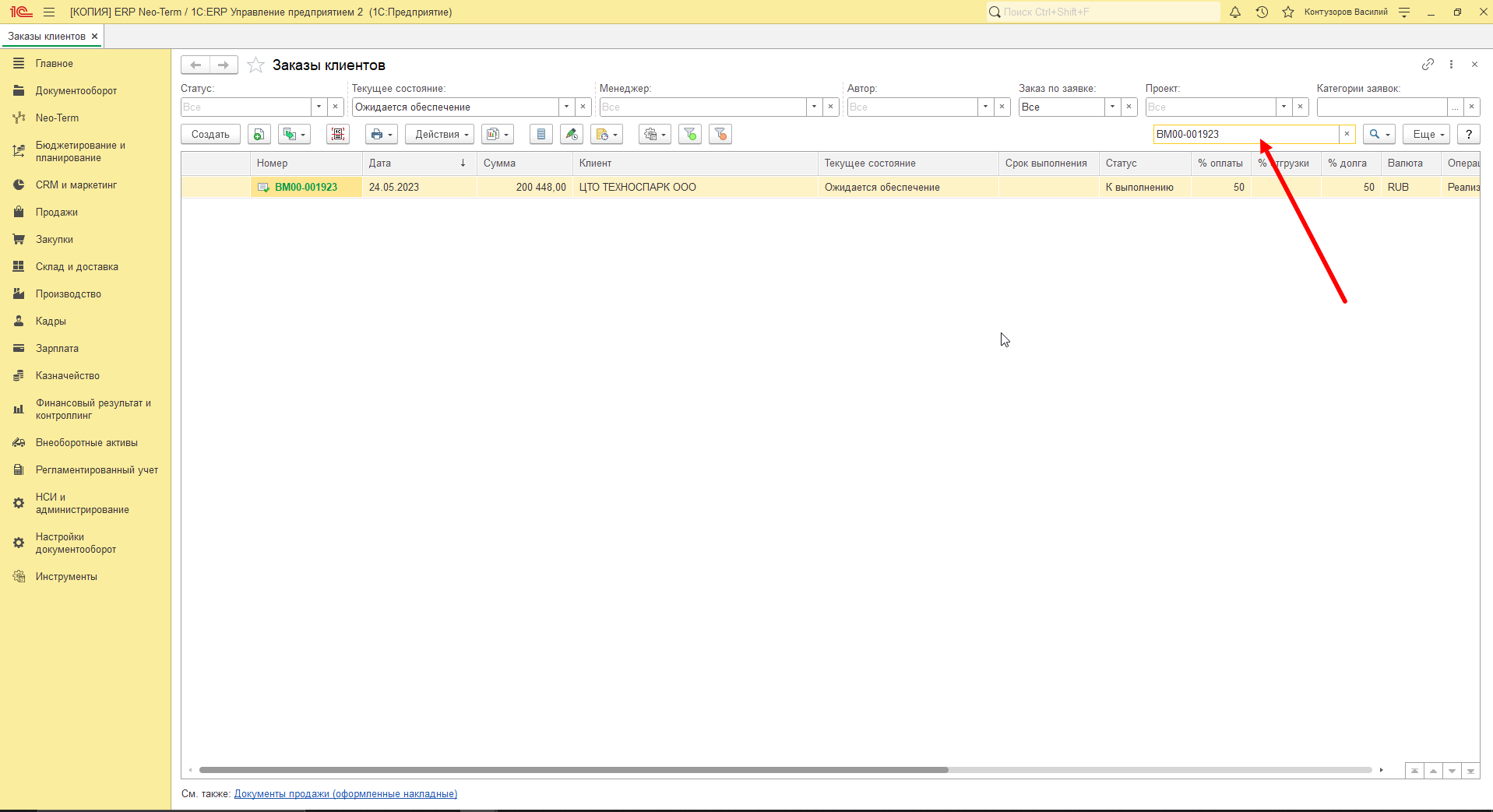1493x812 pixels.
Task: Click the global search field Поиск Ctrl+Shift+F
Action: click(1104, 12)
